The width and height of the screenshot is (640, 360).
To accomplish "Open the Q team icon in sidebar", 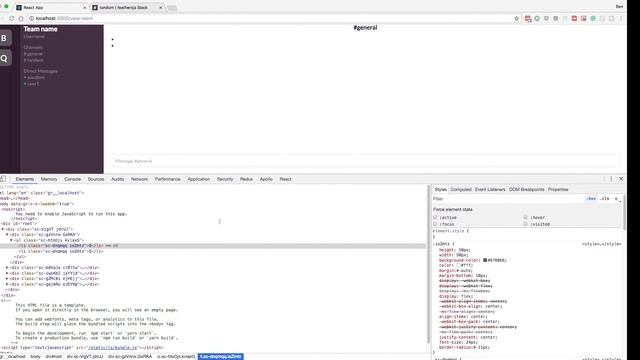I will pyautogui.click(x=4, y=58).
